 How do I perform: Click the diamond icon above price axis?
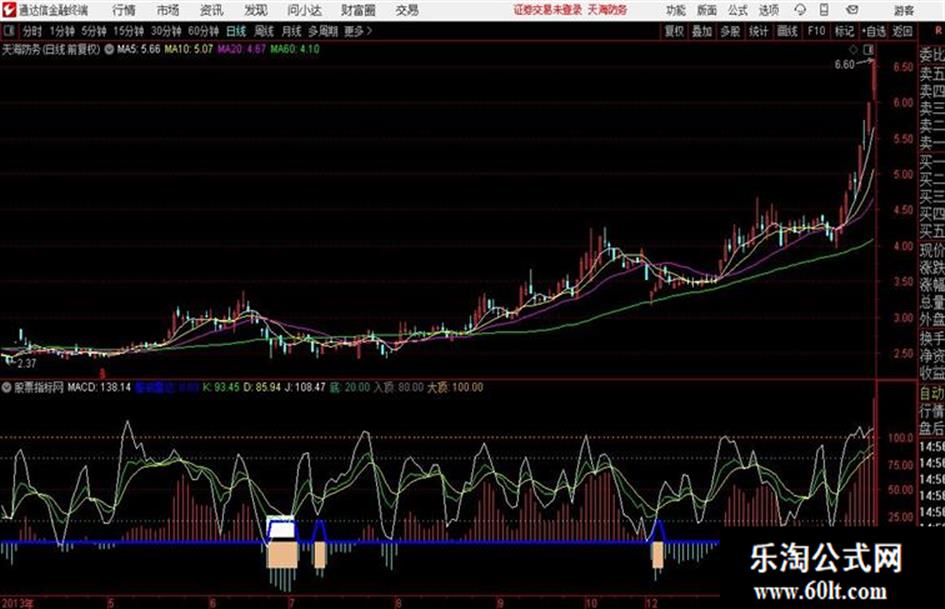point(854,49)
